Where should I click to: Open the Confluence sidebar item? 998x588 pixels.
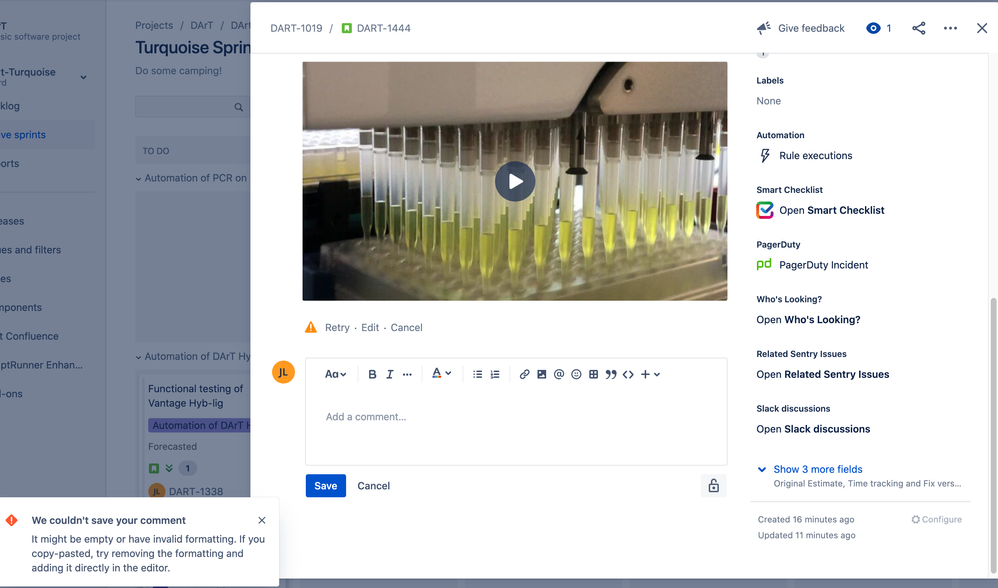29,335
